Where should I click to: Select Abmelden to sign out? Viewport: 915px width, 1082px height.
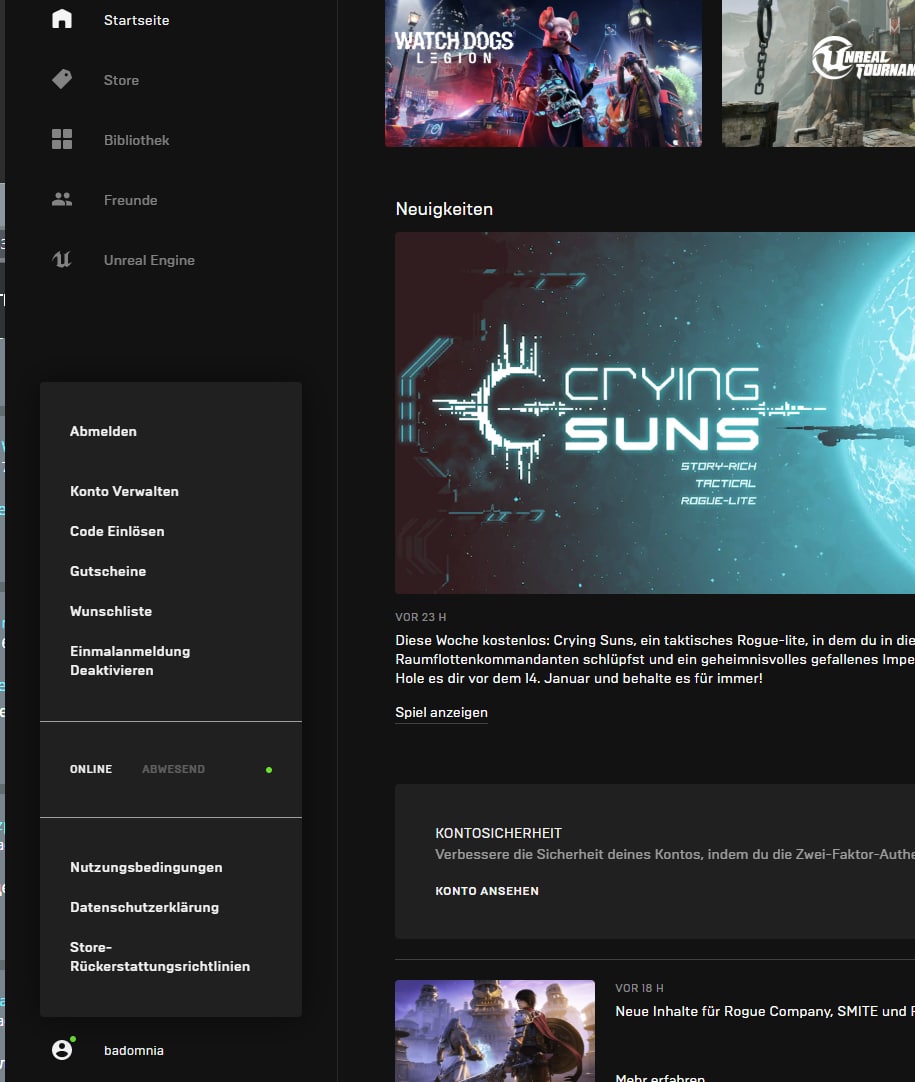(104, 431)
